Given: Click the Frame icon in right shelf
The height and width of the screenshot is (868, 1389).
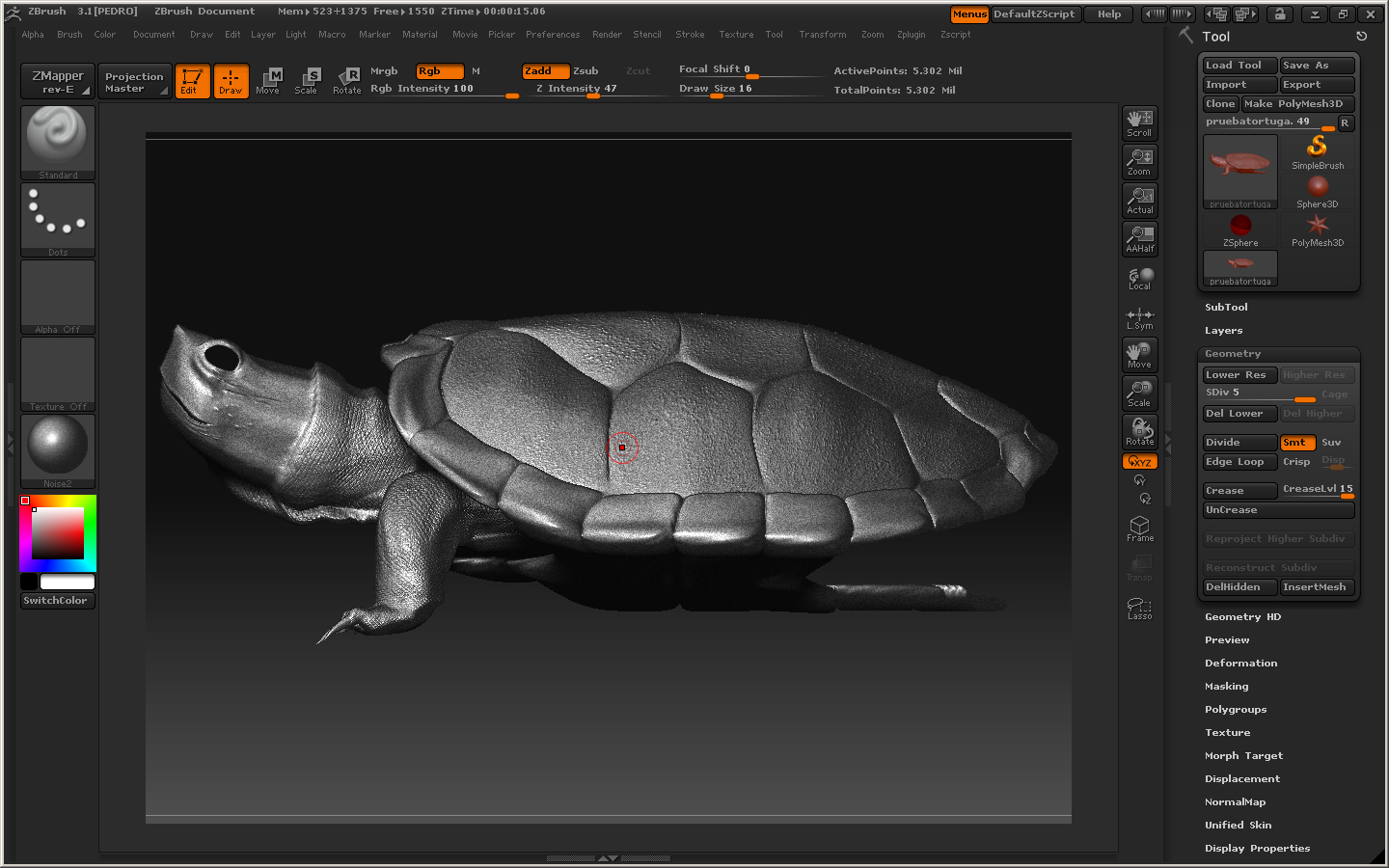Looking at the screenshot, I should [1139, 529].
